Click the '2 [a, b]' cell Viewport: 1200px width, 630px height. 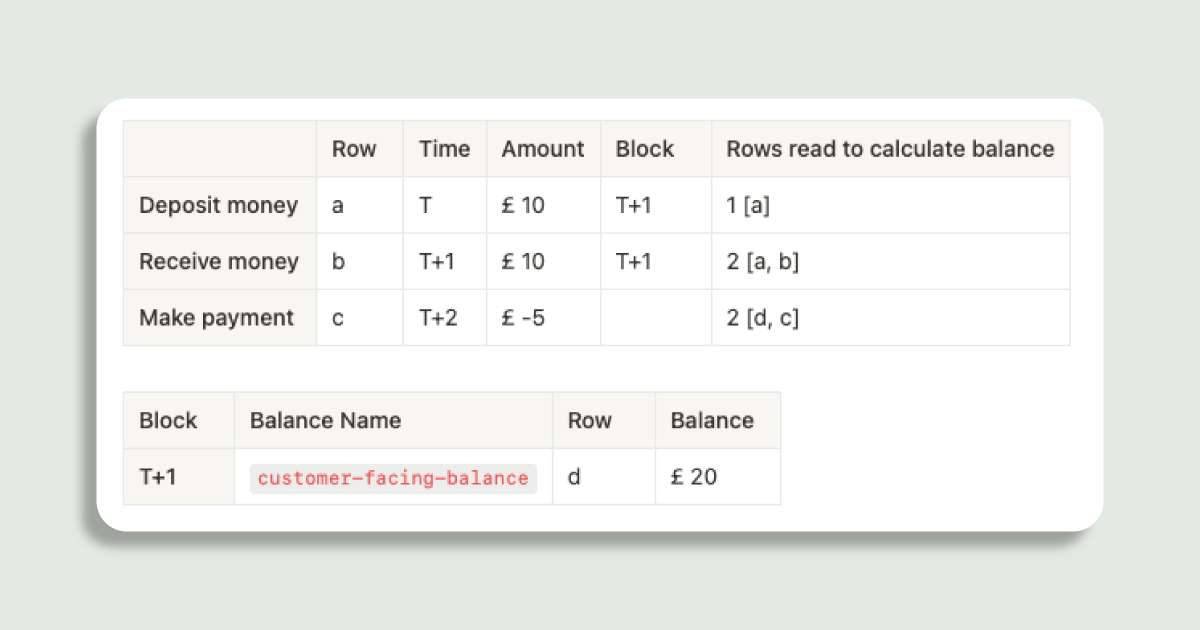(x=762, y=262)
